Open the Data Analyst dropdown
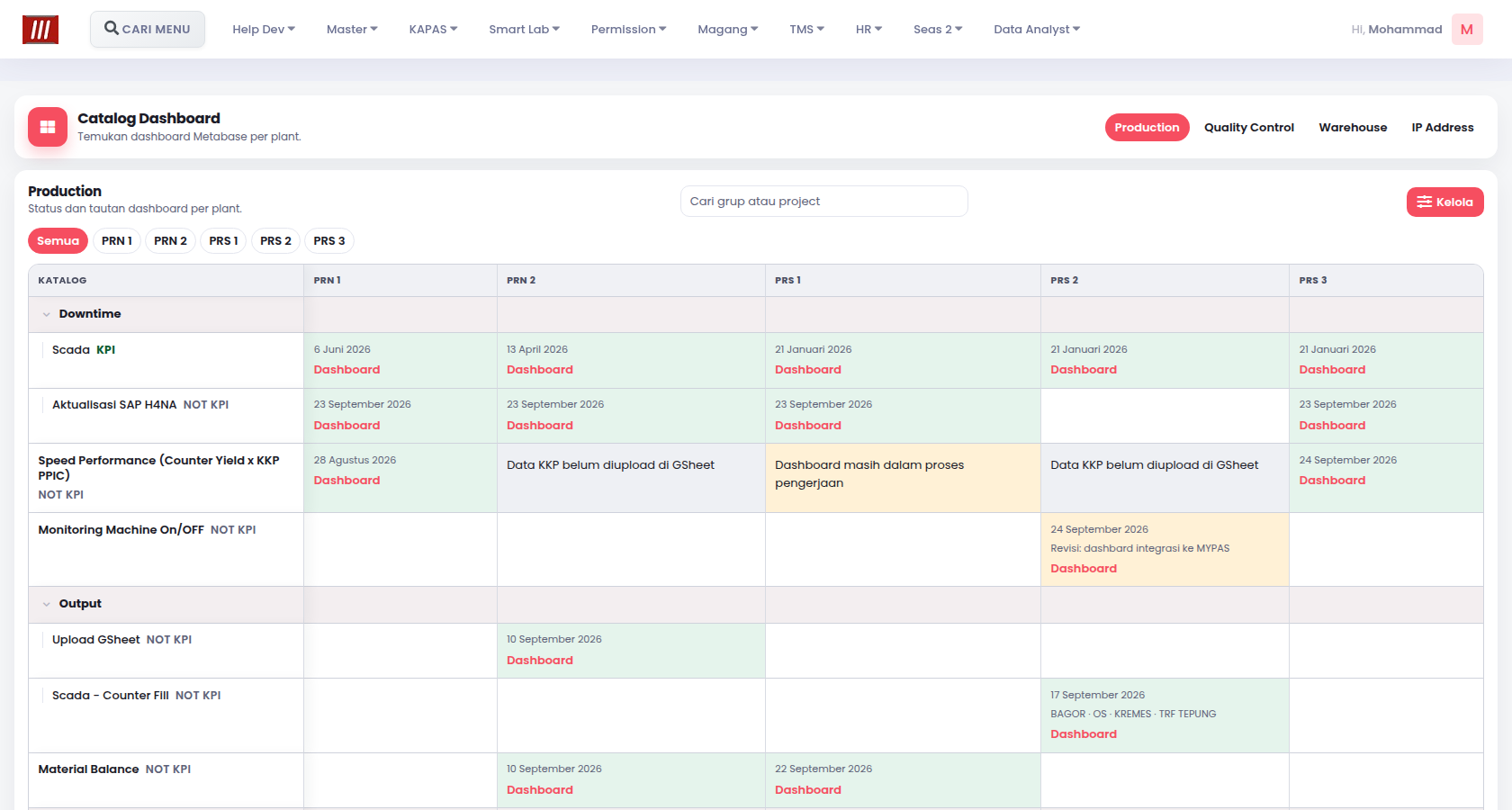Screen dimensions: 1512x810 [x=1037, y=29]
